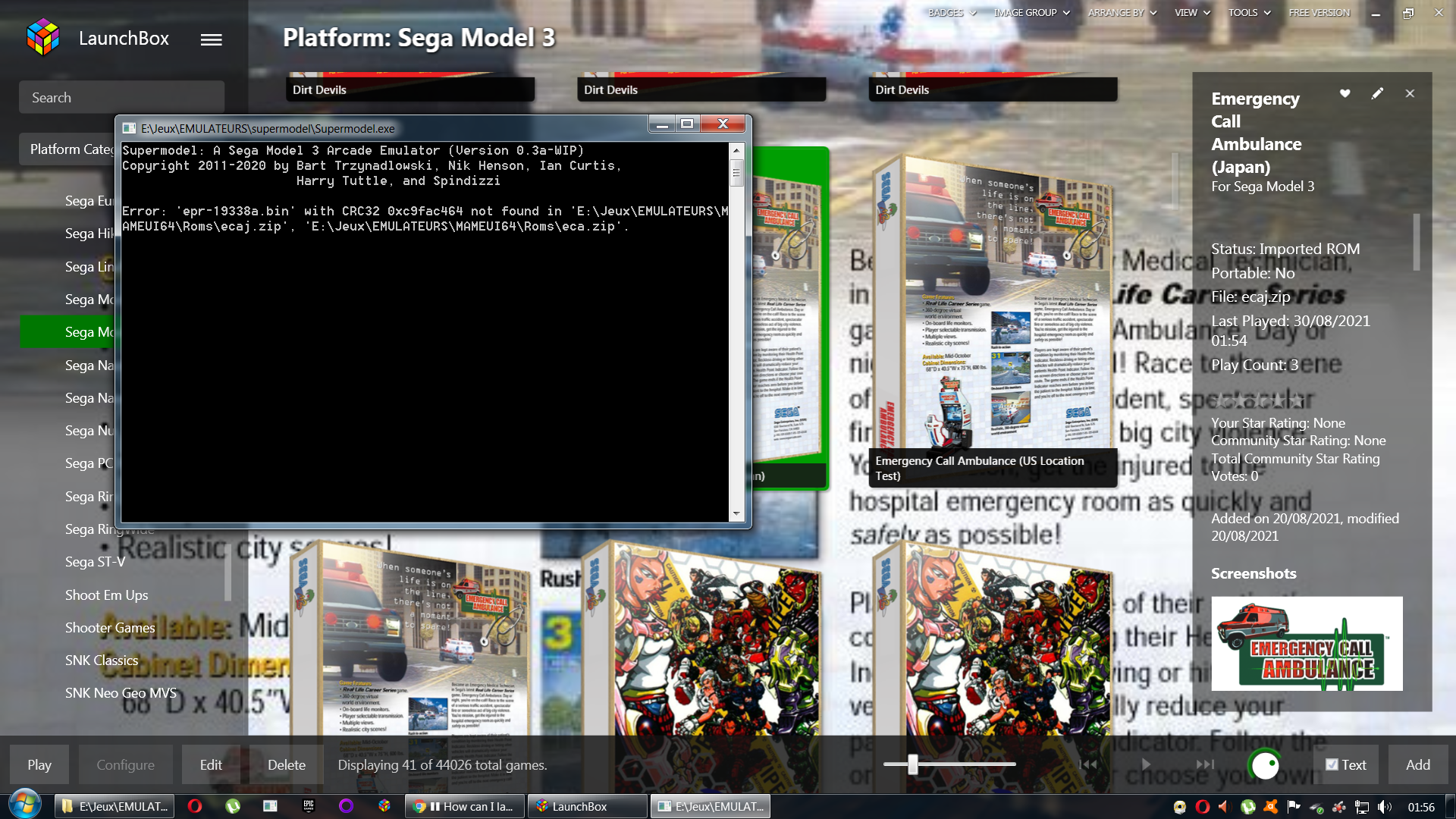Favorite Emergency Call Ambulance with heart icon
This screenshot has width=1456, height=819.
(1345, 93)
